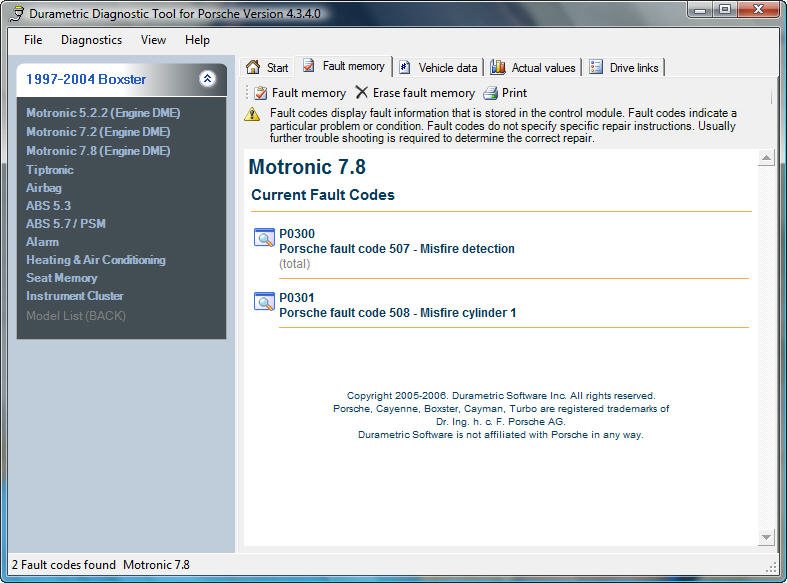
Task: Click the yellow warning triangle icon
Action: coord(252,114)
